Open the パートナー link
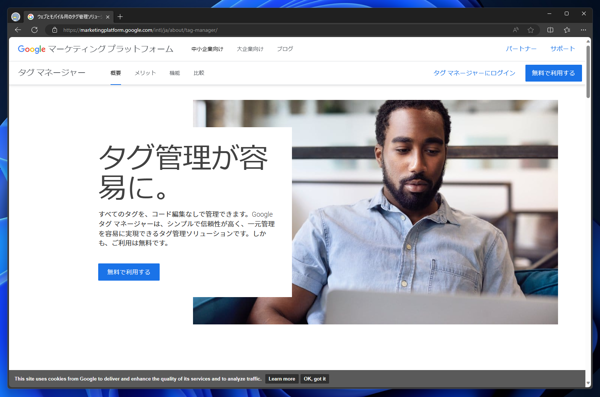600x397 pixels. coord(521,49)
